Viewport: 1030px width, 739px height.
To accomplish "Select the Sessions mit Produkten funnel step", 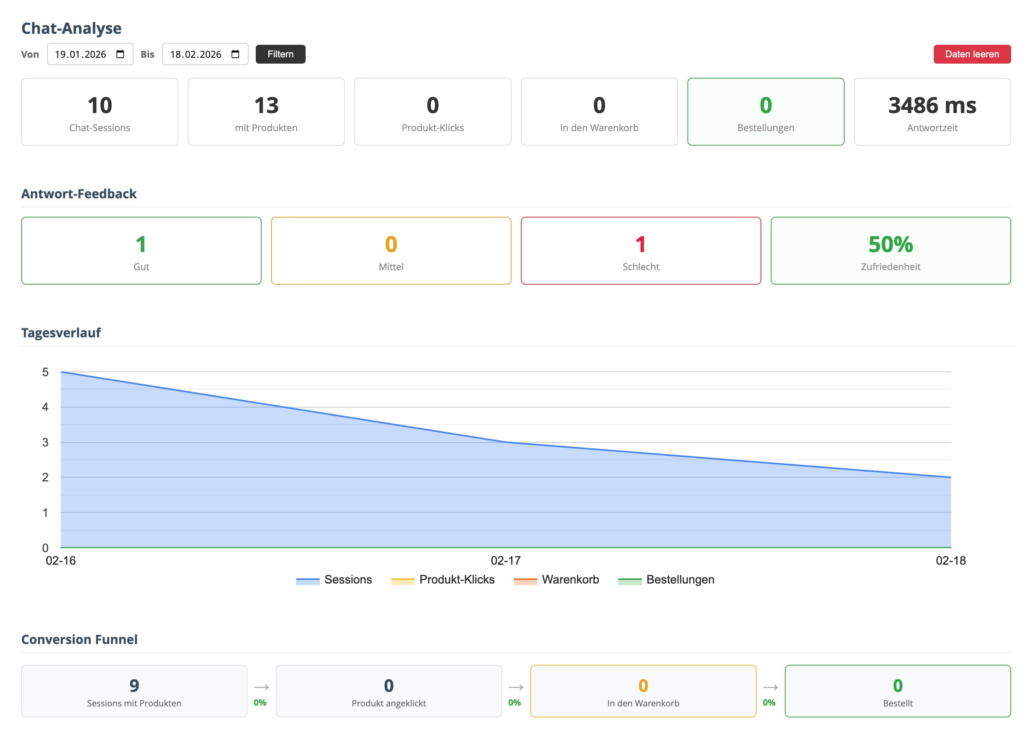I will point(134,691).
